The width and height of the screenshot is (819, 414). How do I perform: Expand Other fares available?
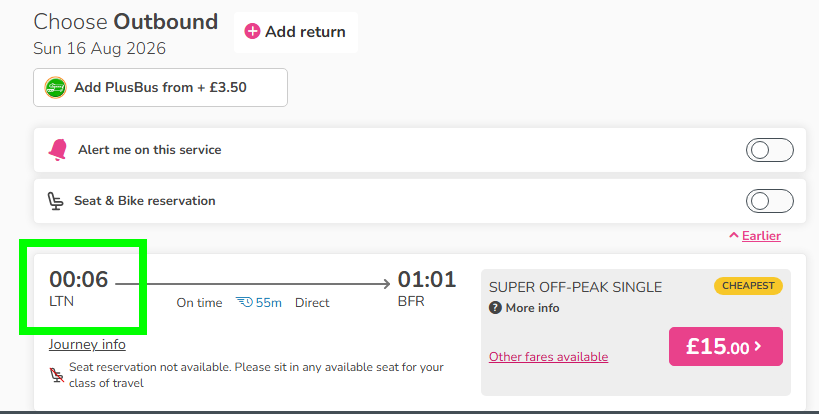(548, 357)
